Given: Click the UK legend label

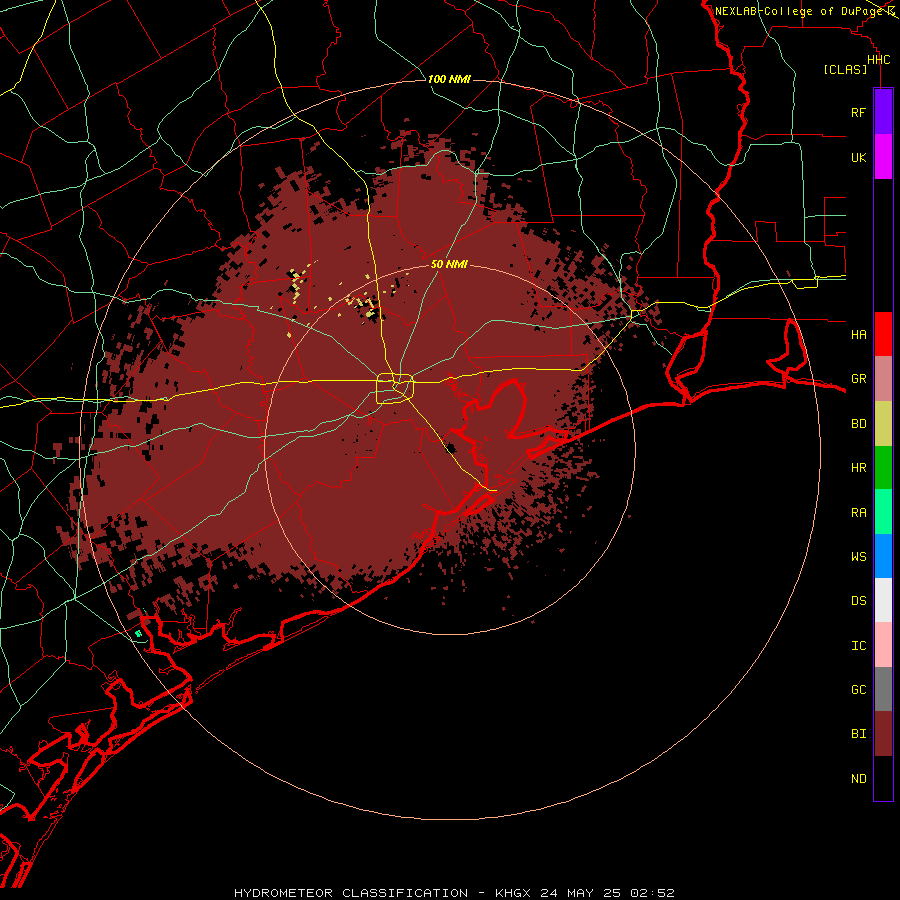Looking at the screenshot, I should coord(858,158).
